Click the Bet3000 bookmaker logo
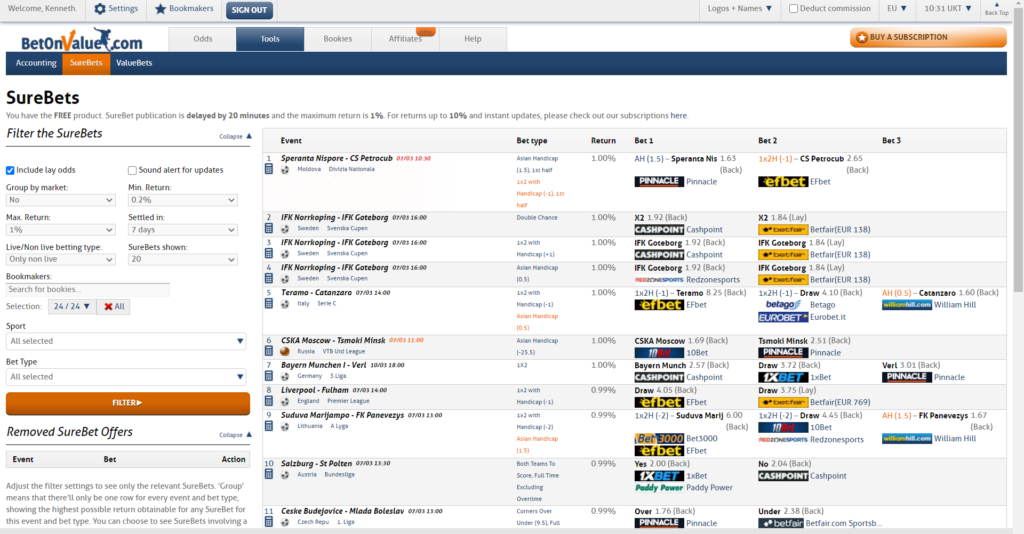1024x534 pixels. tap(658, 438)
